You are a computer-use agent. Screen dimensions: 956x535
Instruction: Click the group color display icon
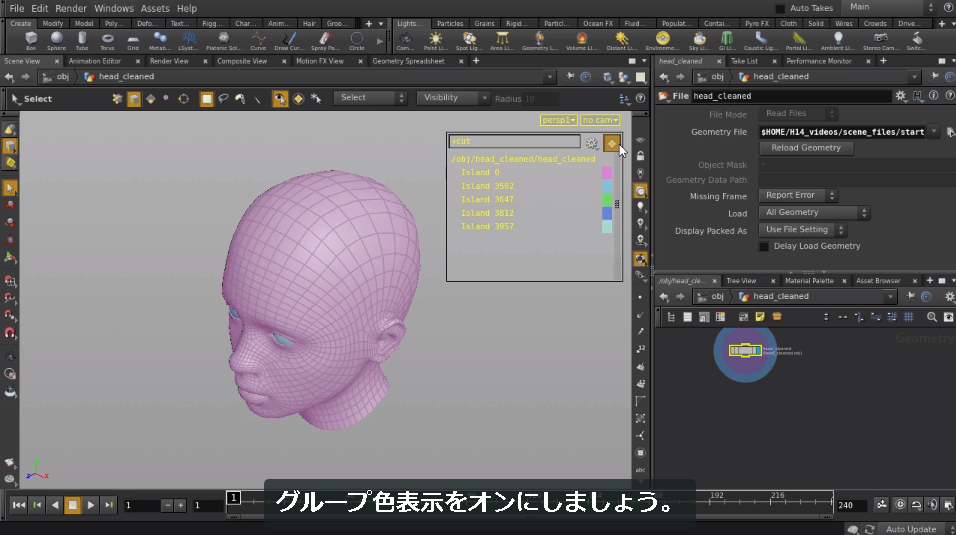pyautogui.click(x=612, y=143)
